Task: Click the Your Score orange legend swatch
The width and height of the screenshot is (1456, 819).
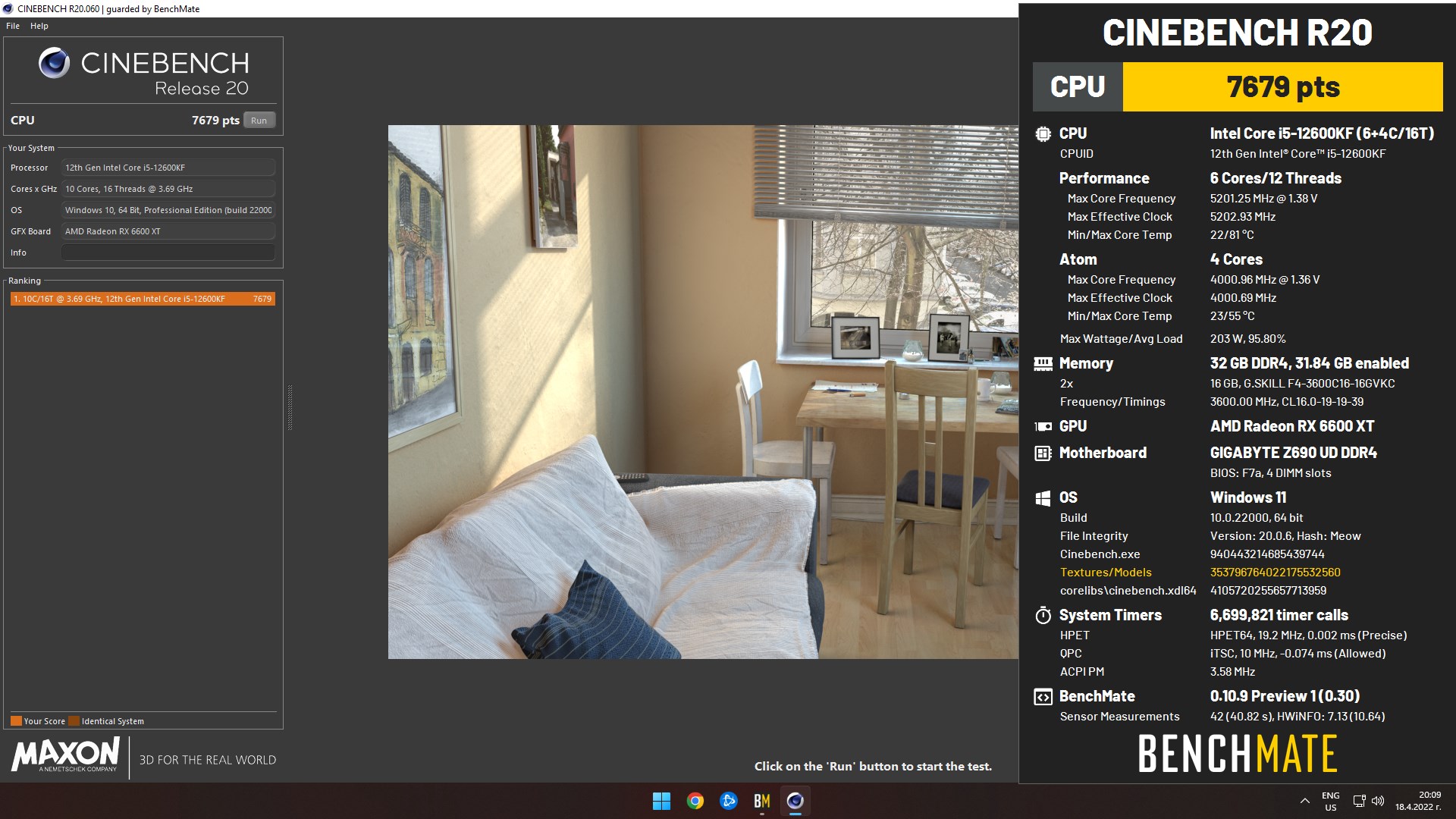Action: (x=16, y=721)
